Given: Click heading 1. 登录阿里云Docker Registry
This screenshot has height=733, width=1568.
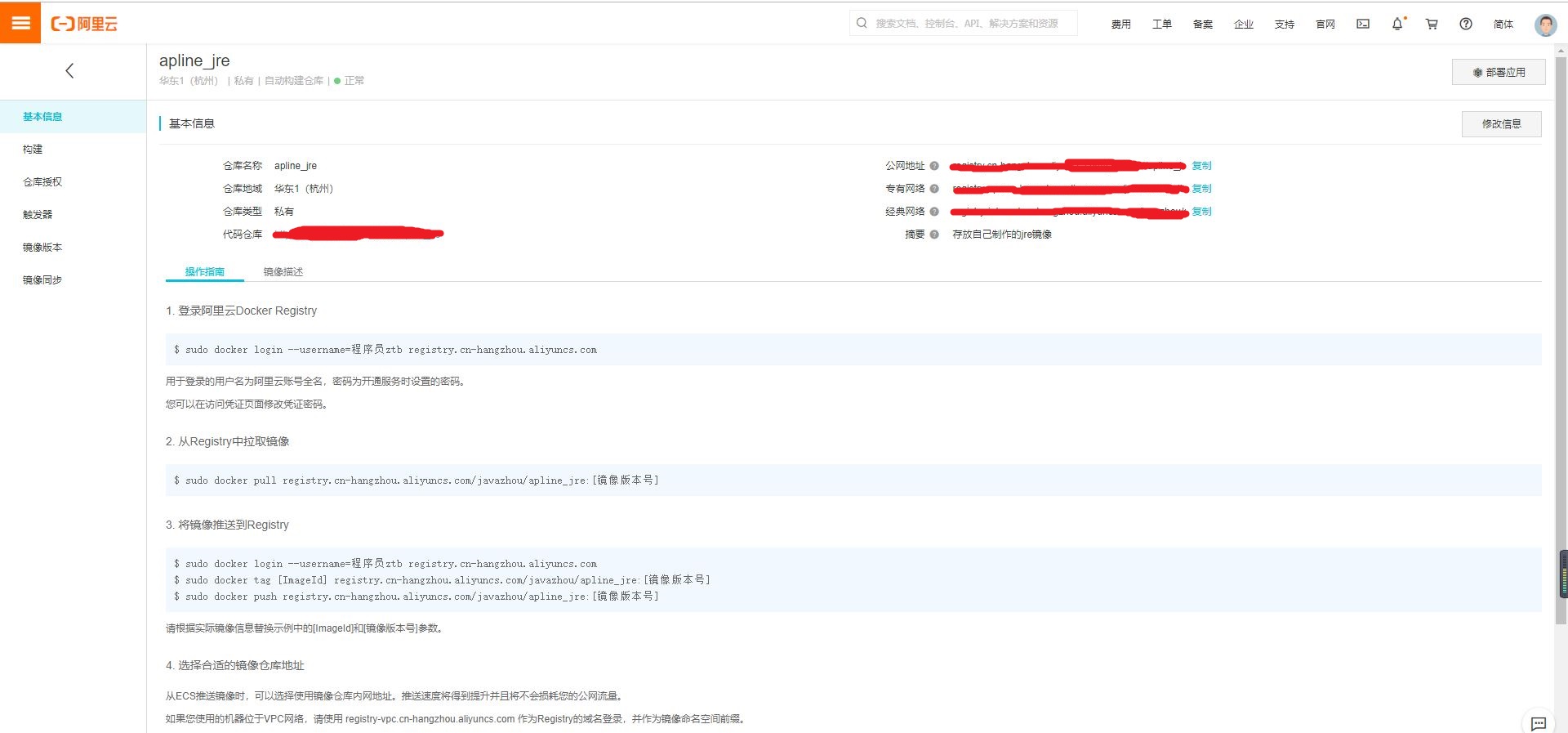Looking at the screenshot, I should [241, 311].
